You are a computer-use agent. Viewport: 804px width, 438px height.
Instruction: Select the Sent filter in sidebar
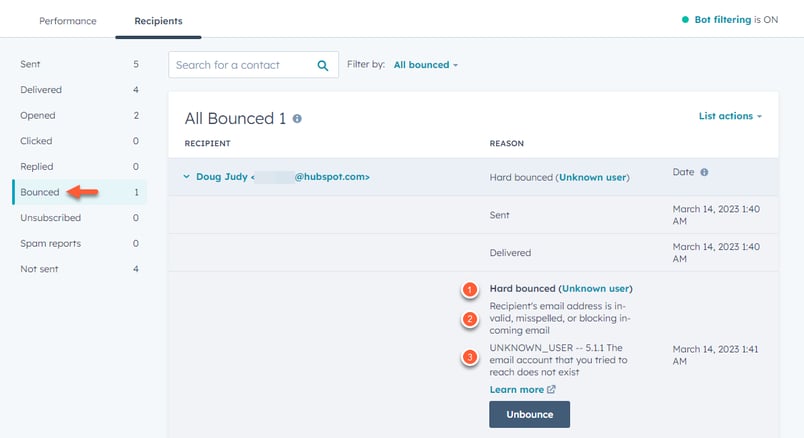coord(31,64)
